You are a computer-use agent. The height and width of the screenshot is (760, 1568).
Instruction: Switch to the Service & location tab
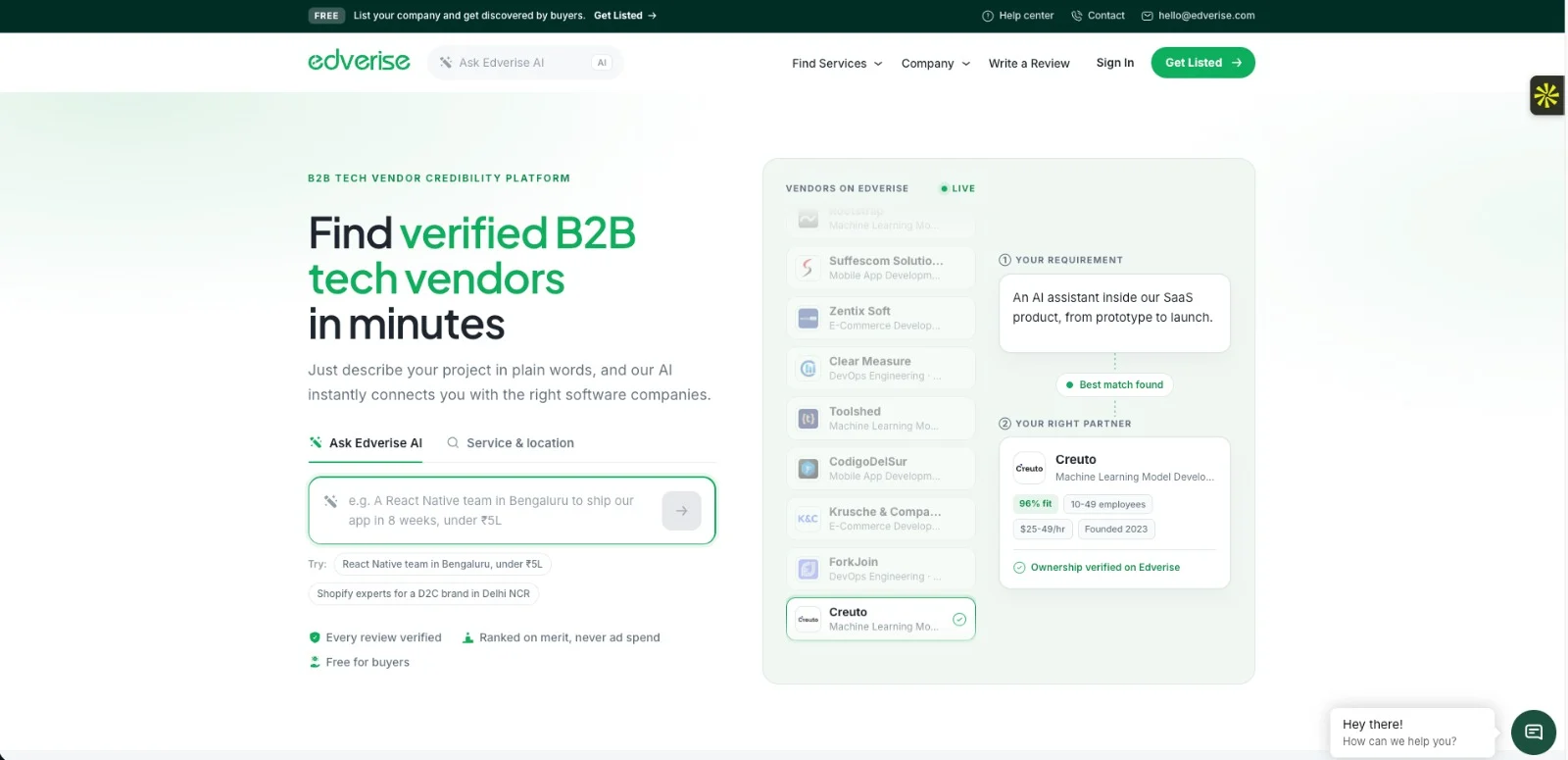[x=511, y=443]
